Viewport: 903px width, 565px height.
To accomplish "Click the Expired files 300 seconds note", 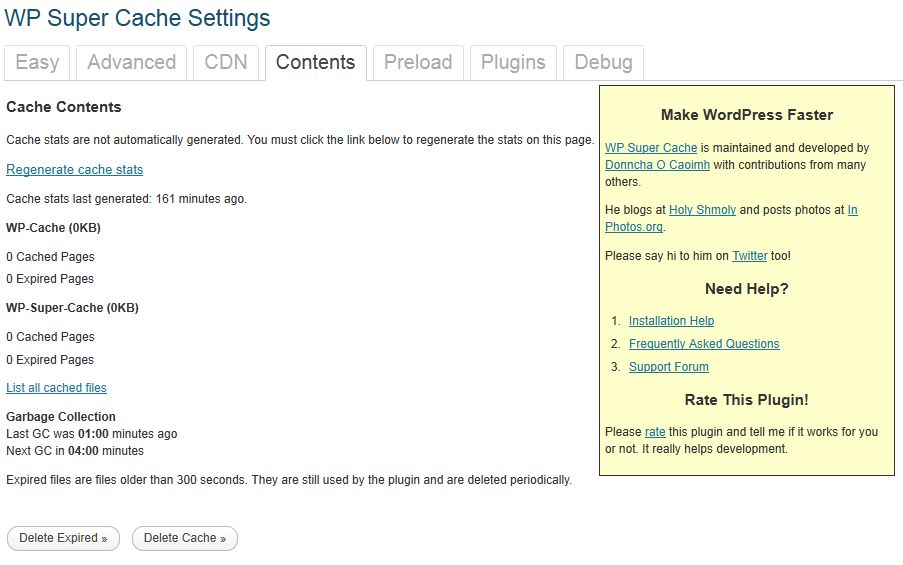I will 289,480.
